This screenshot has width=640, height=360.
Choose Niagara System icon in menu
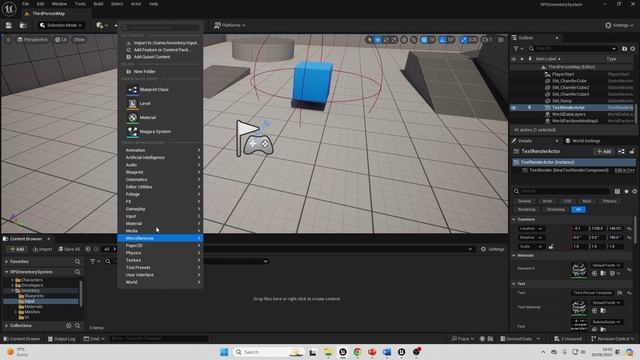coord(132,131)
